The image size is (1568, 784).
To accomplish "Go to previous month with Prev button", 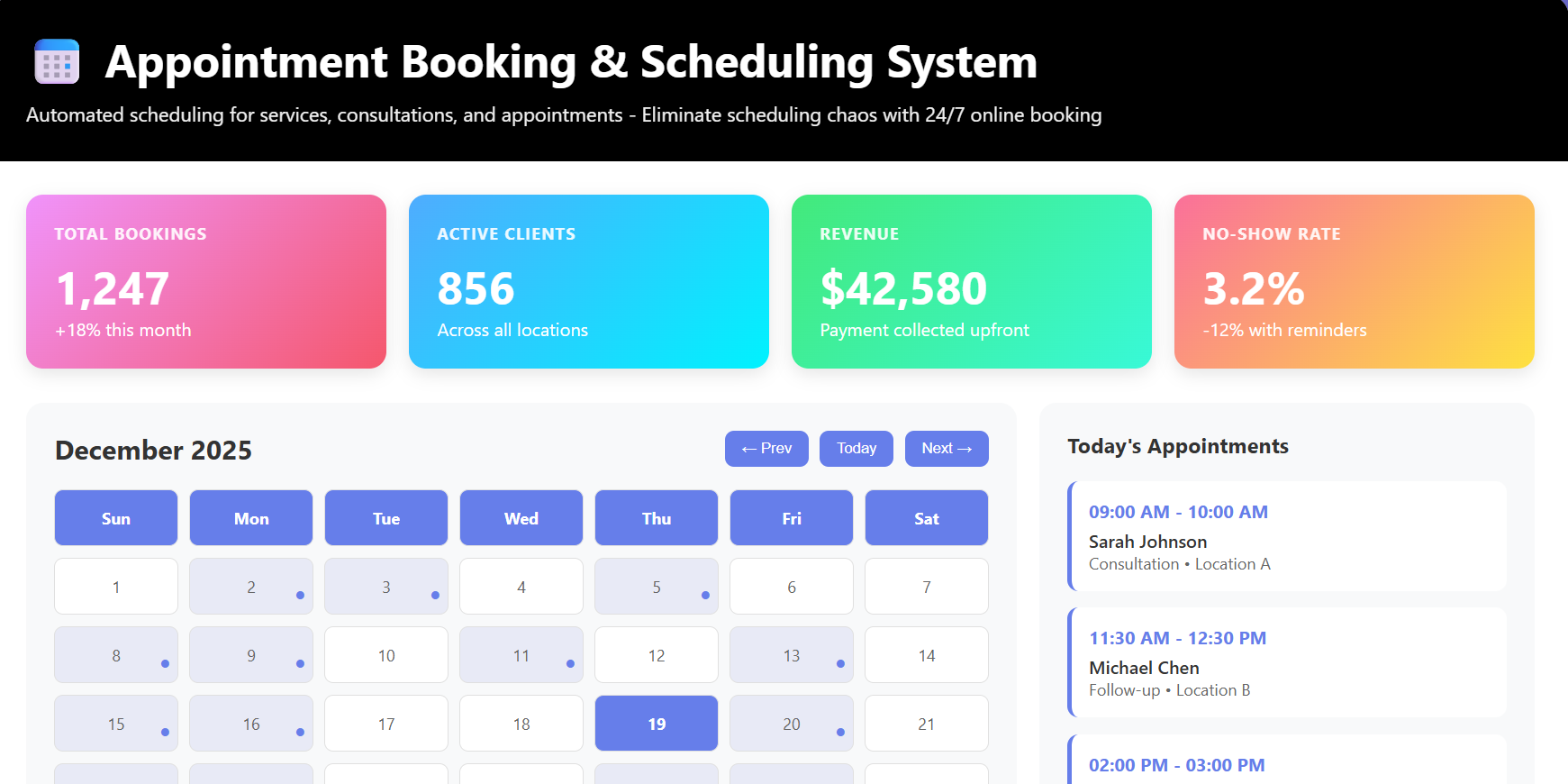I will (x=766, y=448).
